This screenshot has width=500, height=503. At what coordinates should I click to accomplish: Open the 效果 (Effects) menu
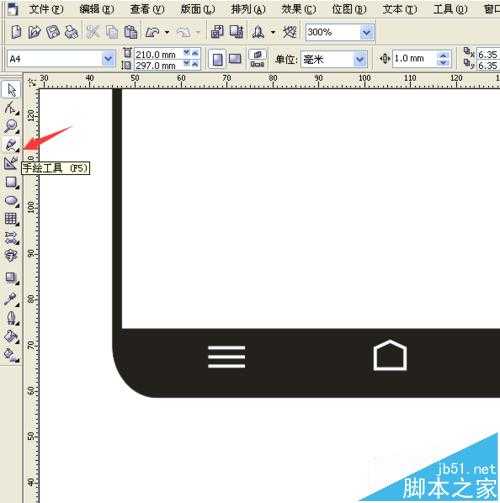point(299,9)
